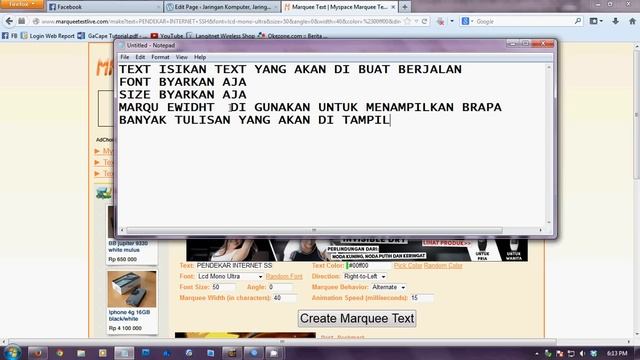
Task: Go back with the browser back arrow
Action: coord(9,21)
